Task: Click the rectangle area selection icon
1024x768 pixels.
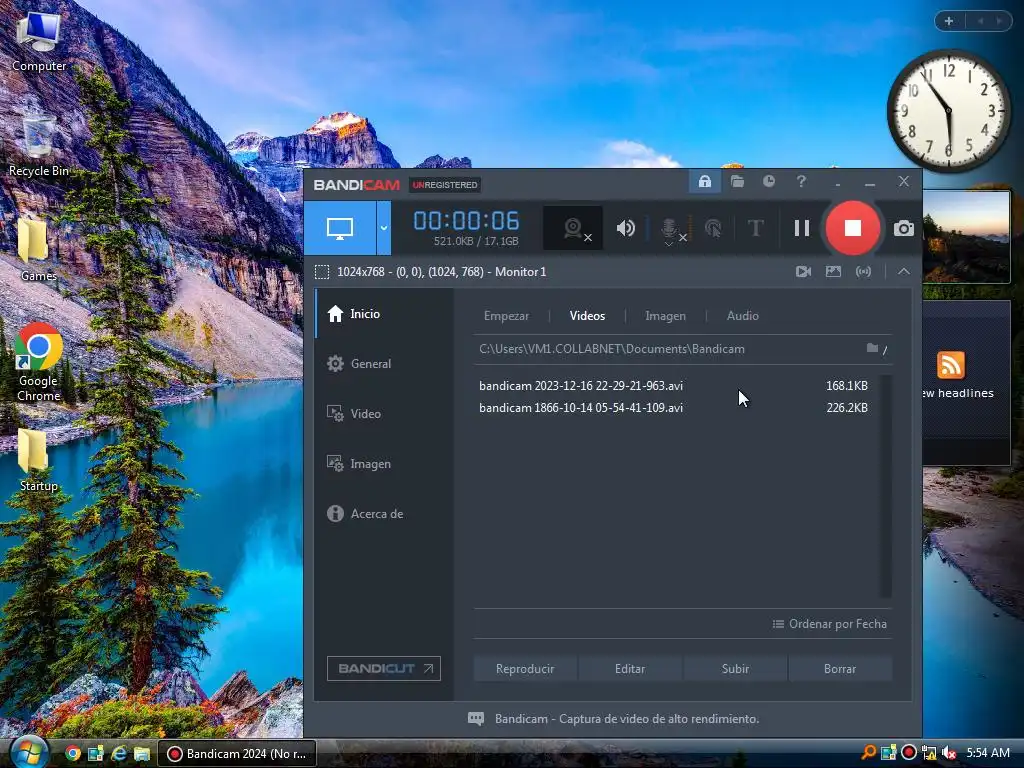Action: pos(322,272)
